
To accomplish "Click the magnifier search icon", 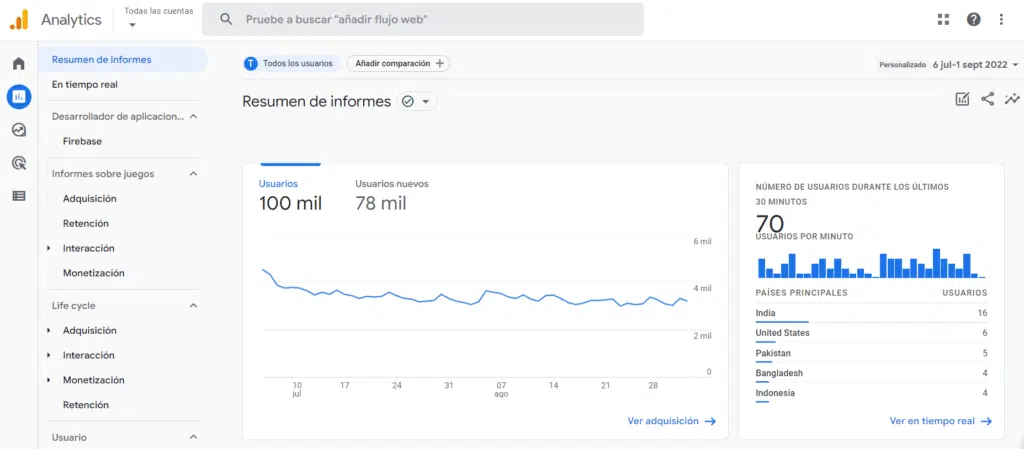I will click(226, 20).
